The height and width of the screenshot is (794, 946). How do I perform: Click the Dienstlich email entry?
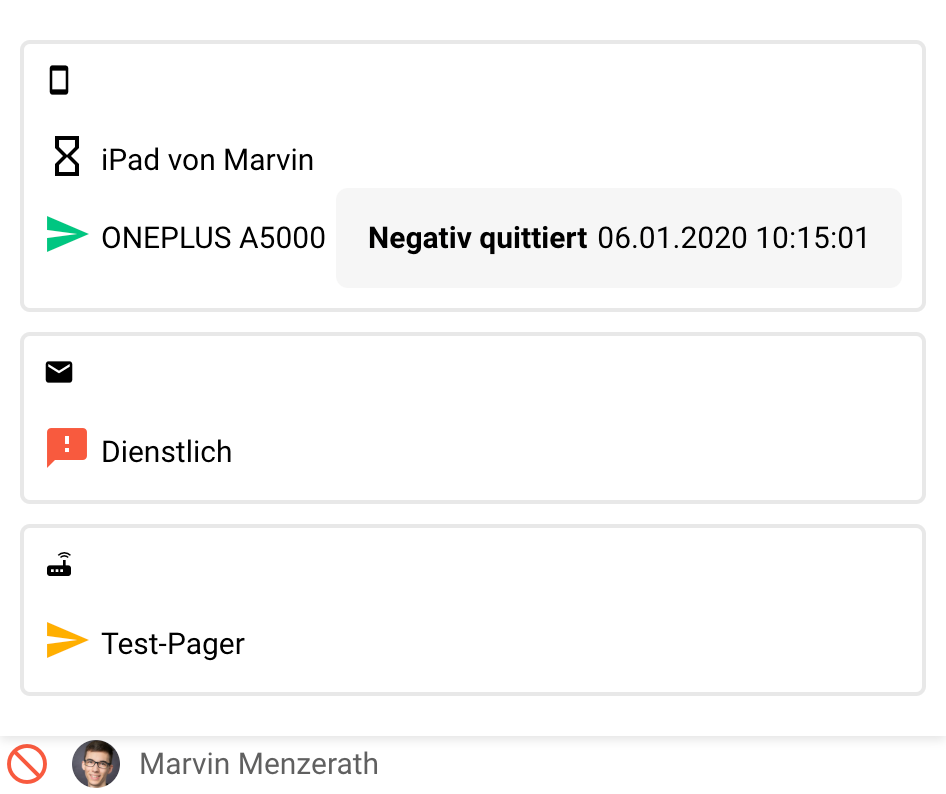click(x=166, y=452)
